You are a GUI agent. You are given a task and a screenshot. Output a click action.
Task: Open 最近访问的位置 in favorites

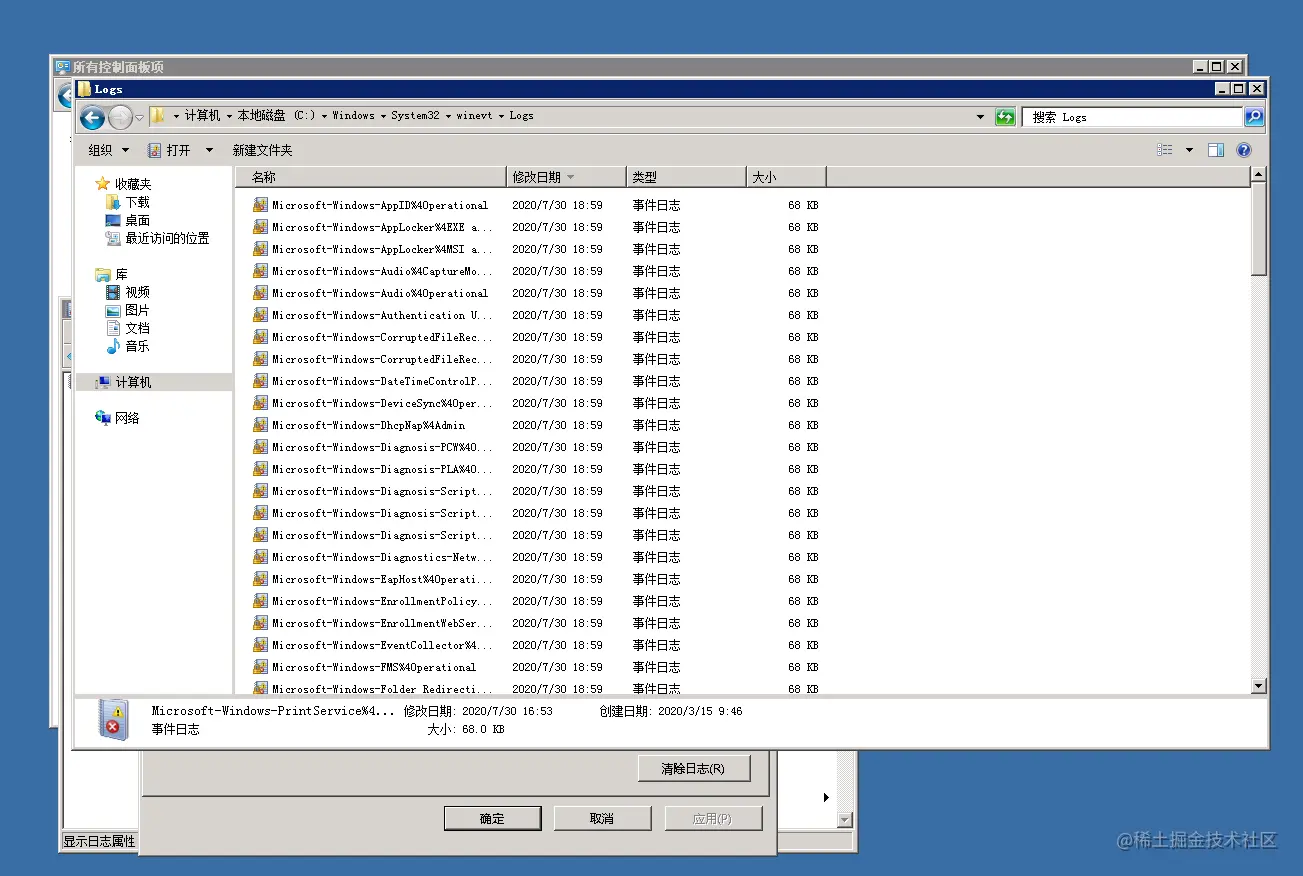tap(157, 238)
